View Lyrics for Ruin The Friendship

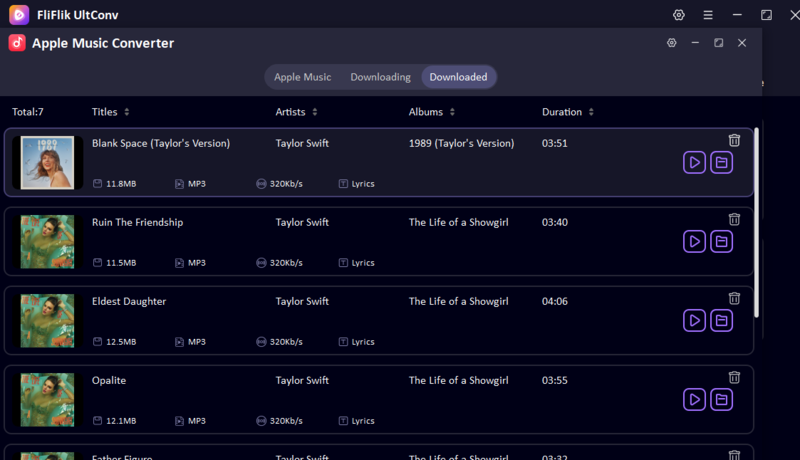point(357,263)
